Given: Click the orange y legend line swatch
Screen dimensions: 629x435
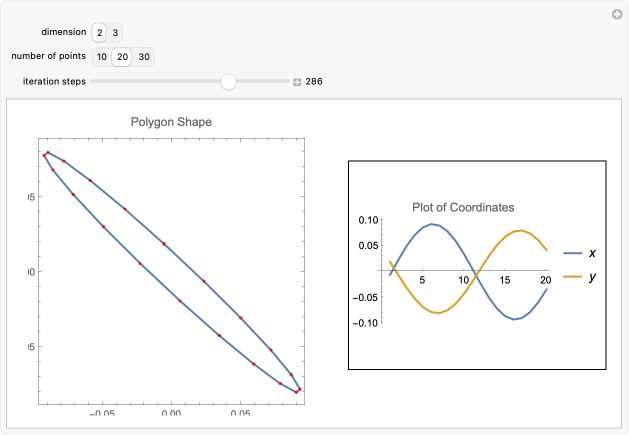Looking at the screenshot, I should 572,276.
